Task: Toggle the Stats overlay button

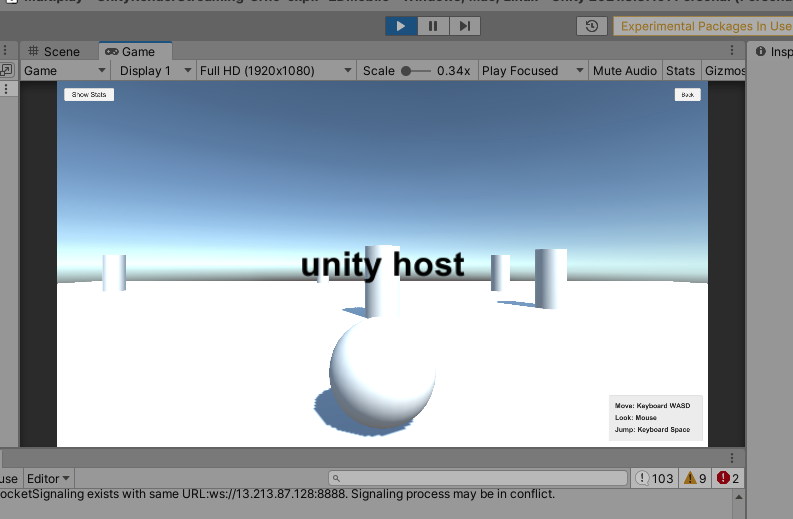Action: pyautogui.click(x=680, y=71)
